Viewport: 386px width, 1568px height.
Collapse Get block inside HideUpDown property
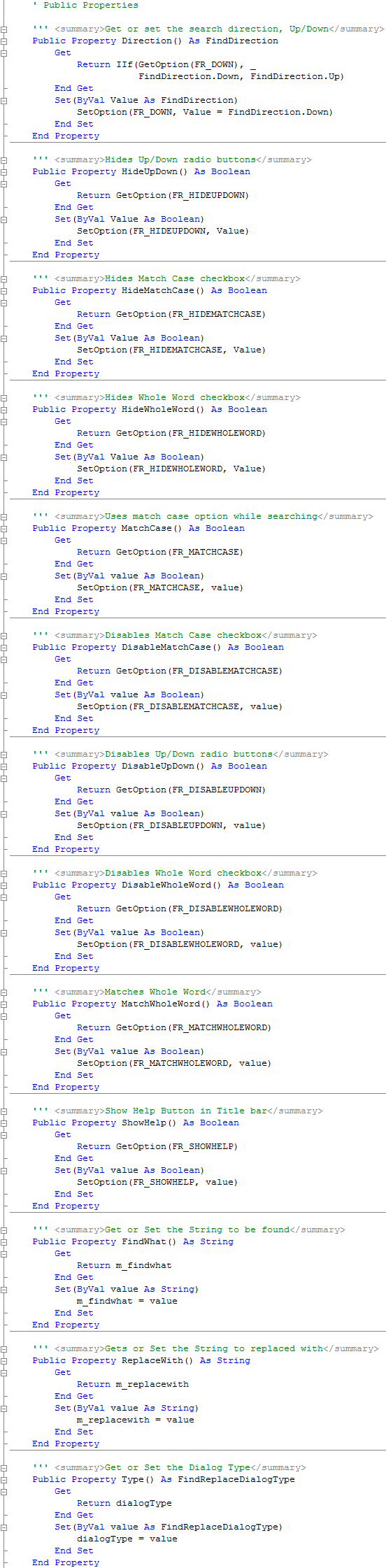coord(4,184)
